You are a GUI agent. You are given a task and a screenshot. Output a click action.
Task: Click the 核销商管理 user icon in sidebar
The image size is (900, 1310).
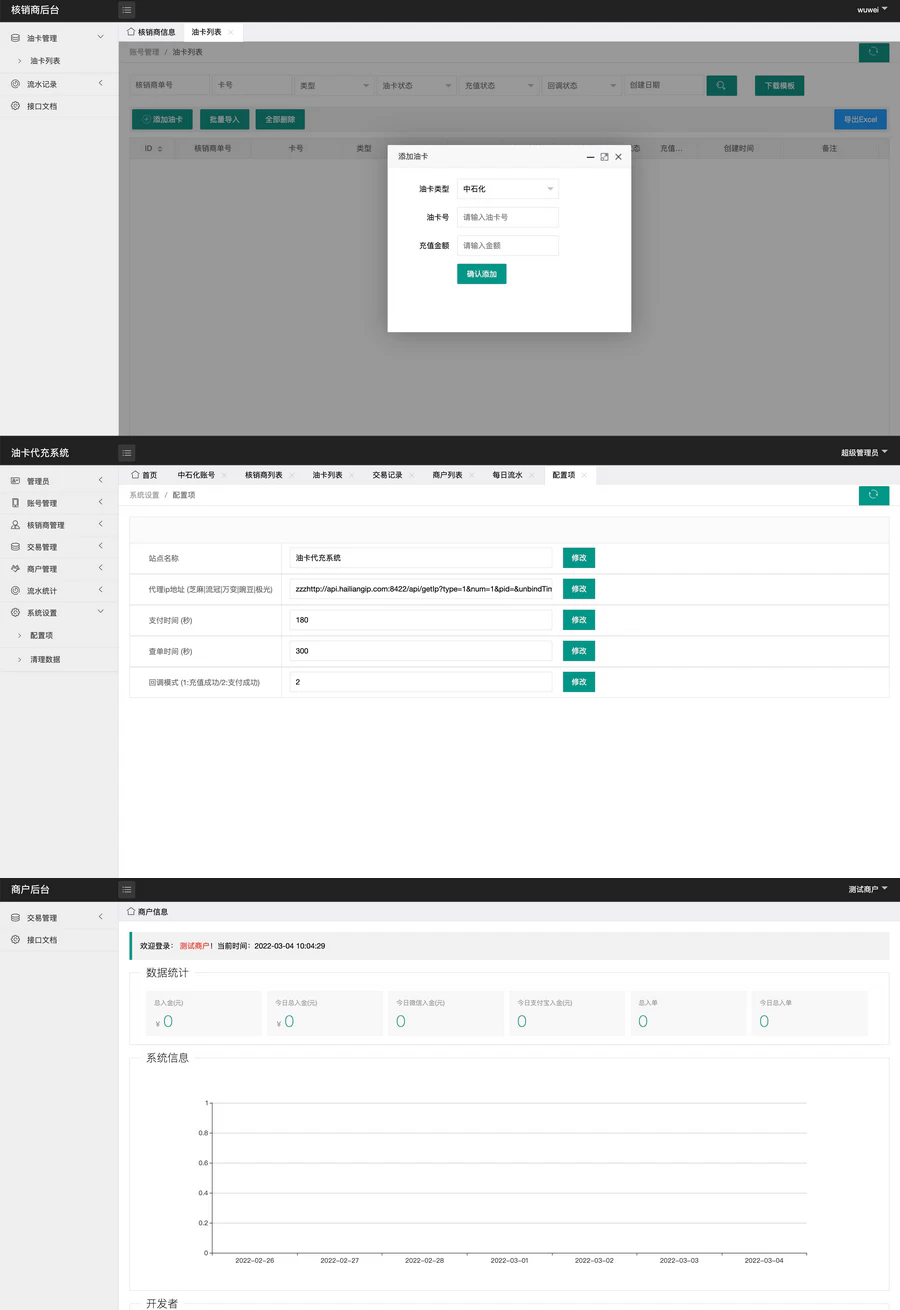[x=15, y=525]
